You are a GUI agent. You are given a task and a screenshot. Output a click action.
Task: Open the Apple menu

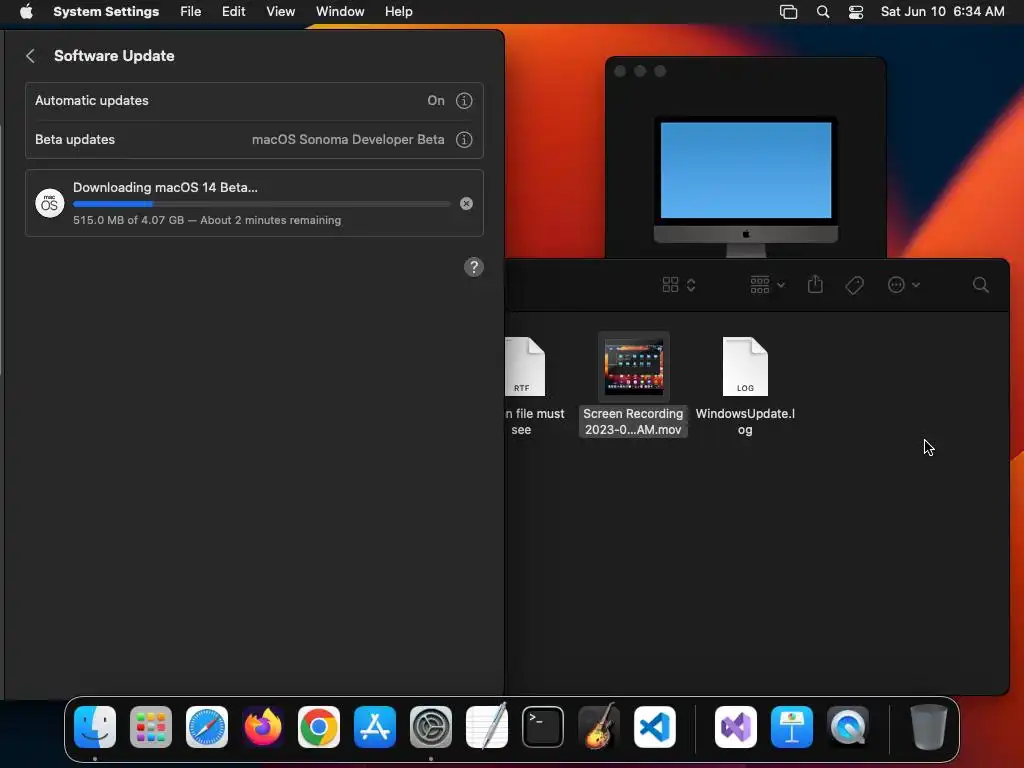[x=26, y=12]
